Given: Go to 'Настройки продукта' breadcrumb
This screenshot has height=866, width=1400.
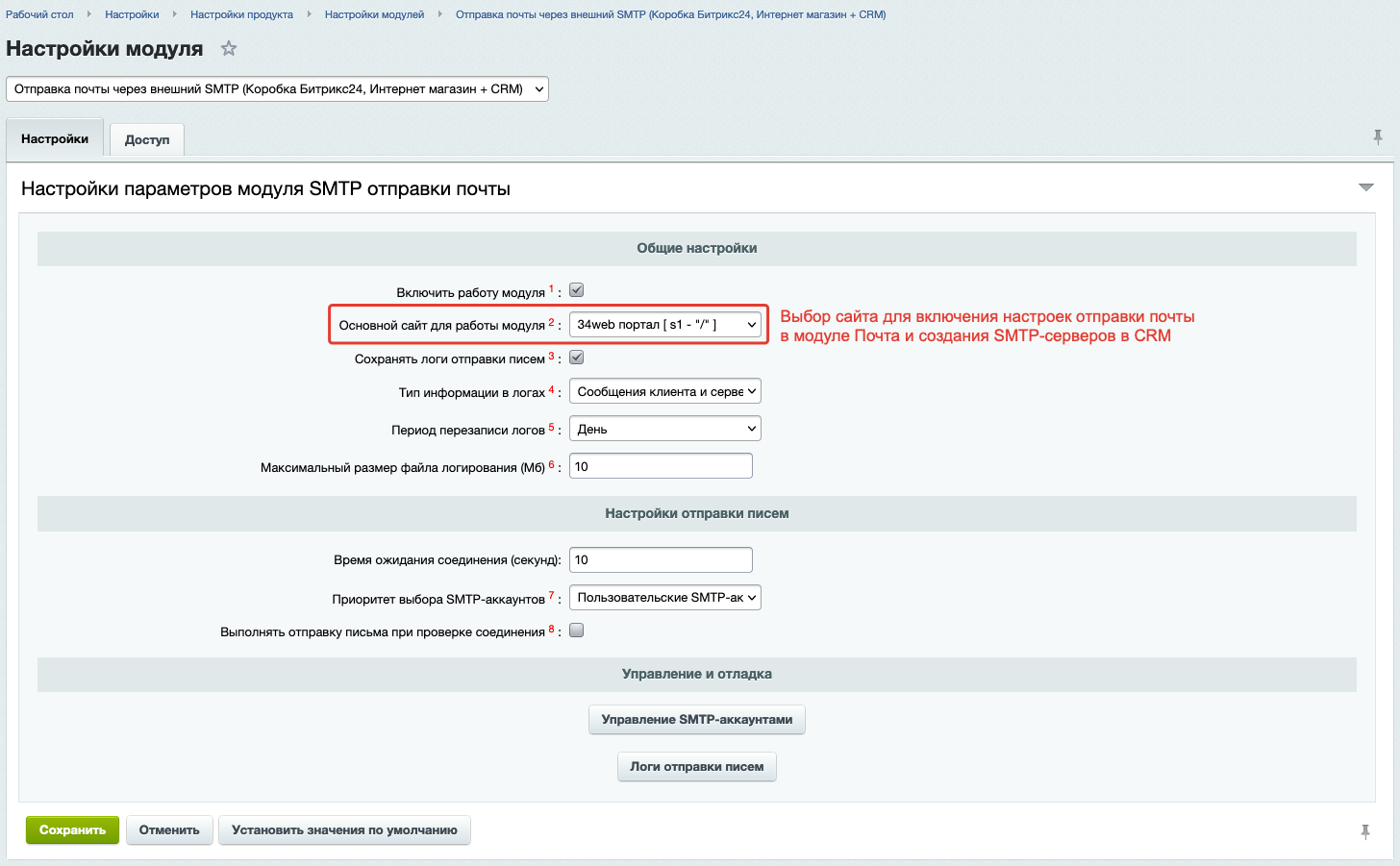Looking at the screenshot, I should pyautogui.click(x=241, y=14).
